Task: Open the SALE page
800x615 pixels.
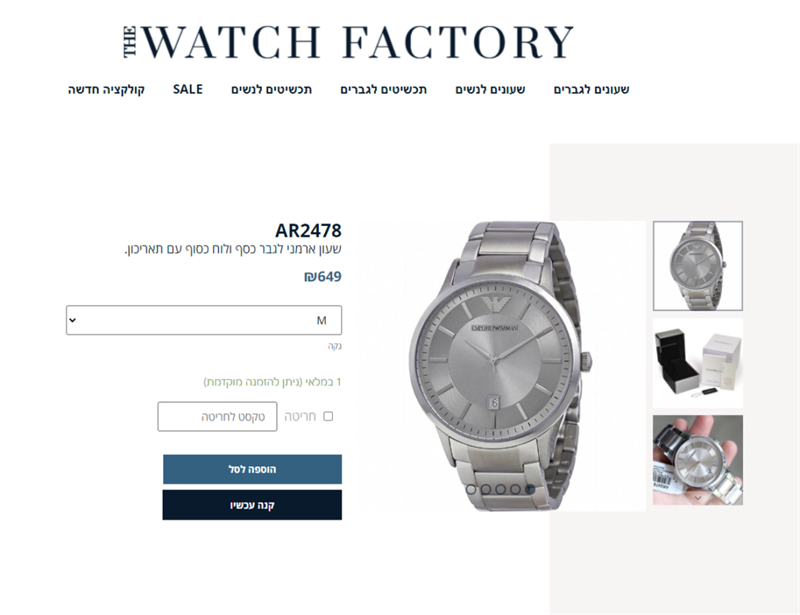Action: 188,89
